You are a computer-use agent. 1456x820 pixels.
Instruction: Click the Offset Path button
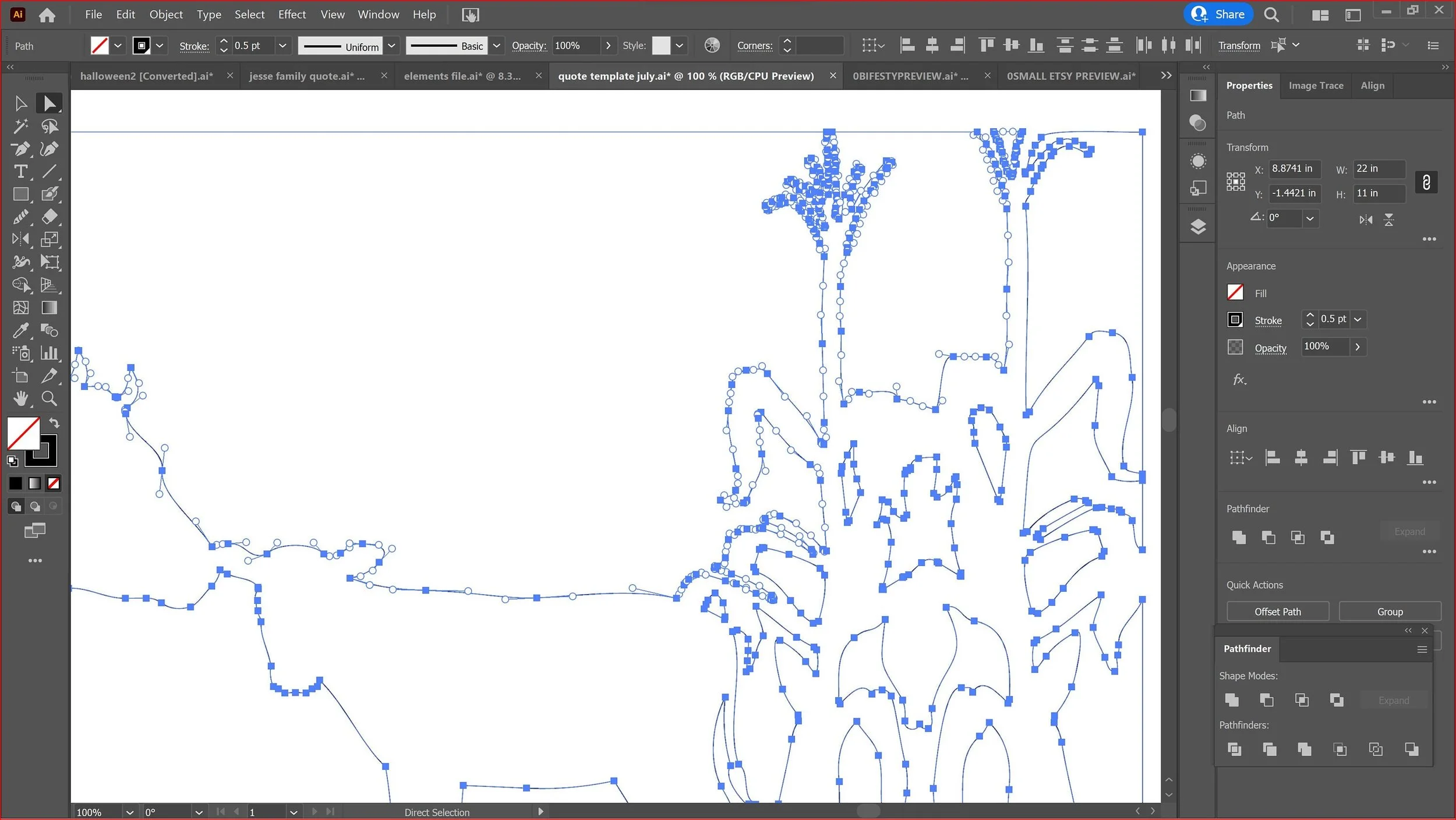click(x=1277, y=612)
